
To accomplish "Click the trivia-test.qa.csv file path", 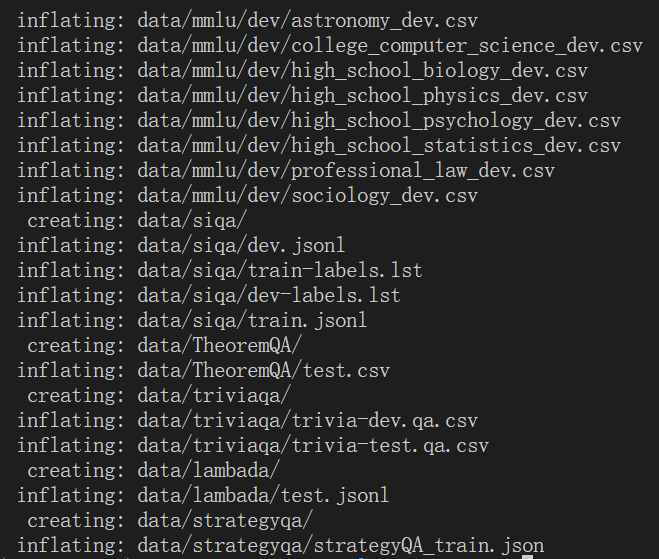I will coord(313,445).
